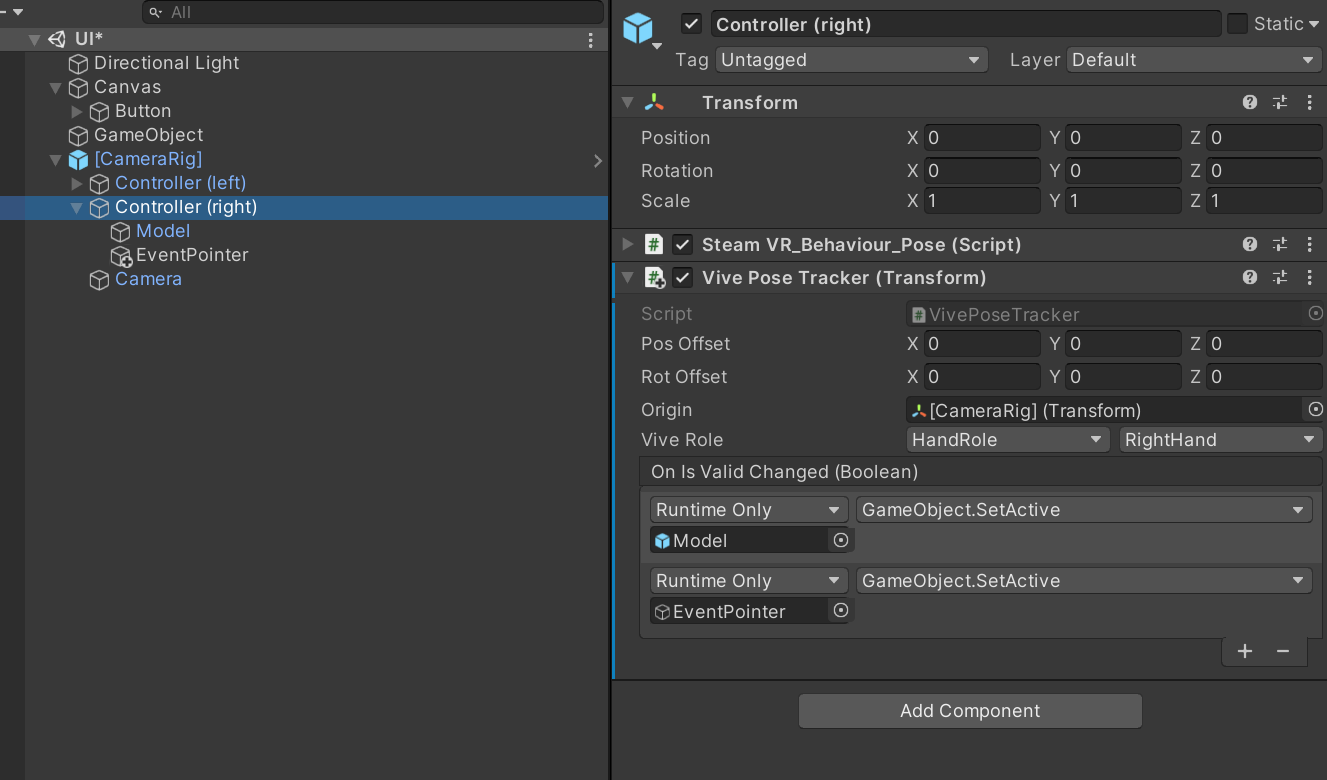Open object picker for EventPointer event target
This screenshot has height=780, width=1327.
pos(841,610)
